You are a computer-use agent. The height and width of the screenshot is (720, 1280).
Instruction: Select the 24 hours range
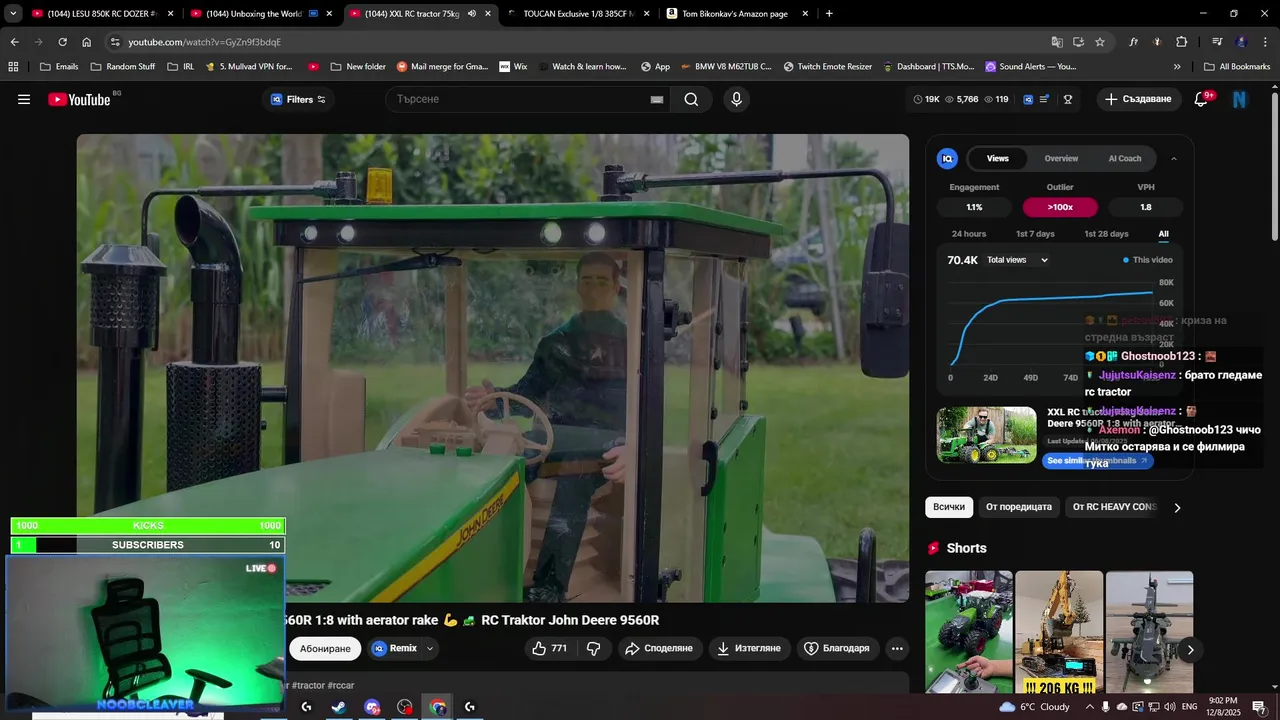tap(969, 234)
